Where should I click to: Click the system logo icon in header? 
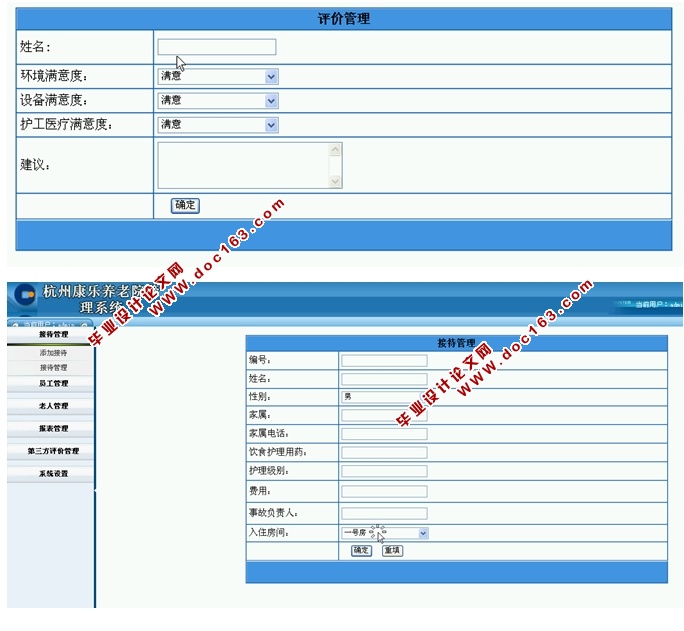[x=26, y=294]
